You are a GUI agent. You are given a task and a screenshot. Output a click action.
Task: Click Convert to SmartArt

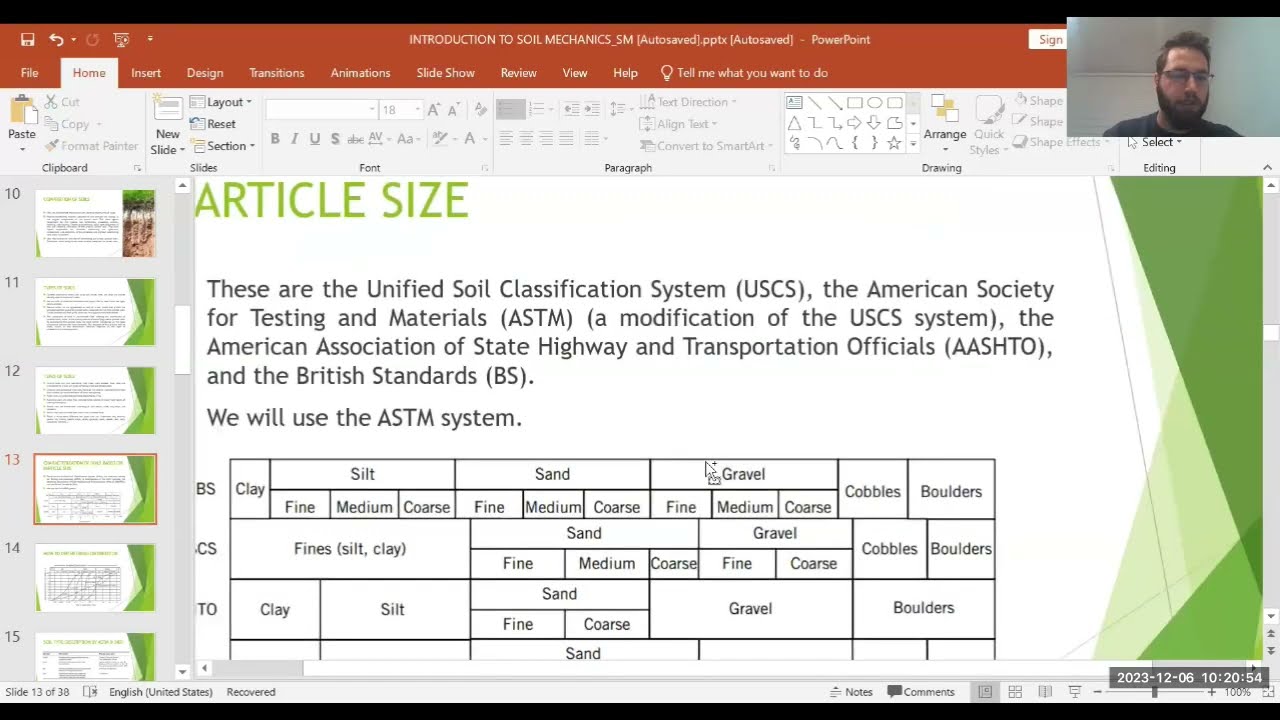click(706, 146)
